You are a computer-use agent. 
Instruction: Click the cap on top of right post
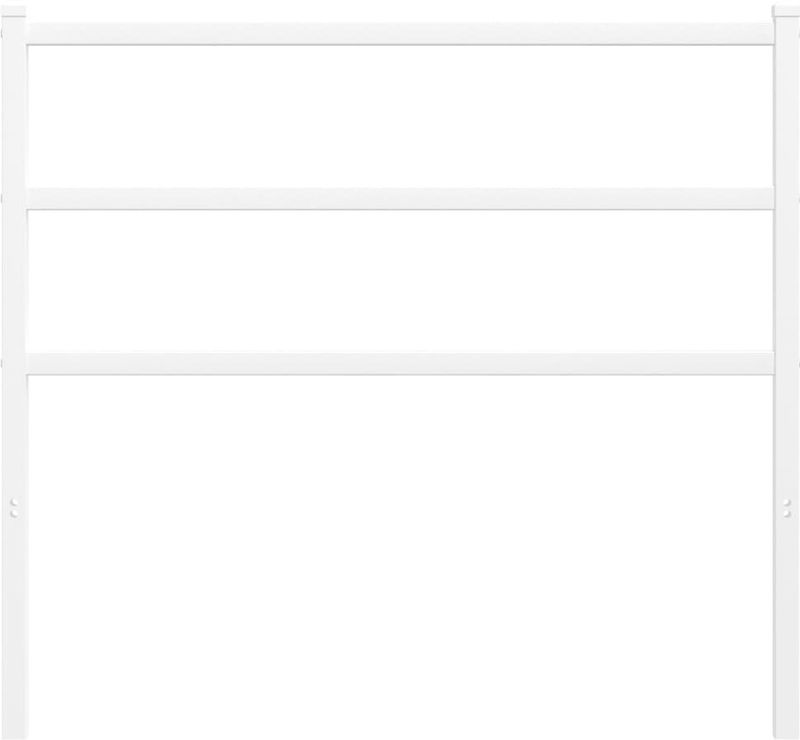tap(786, 11)
